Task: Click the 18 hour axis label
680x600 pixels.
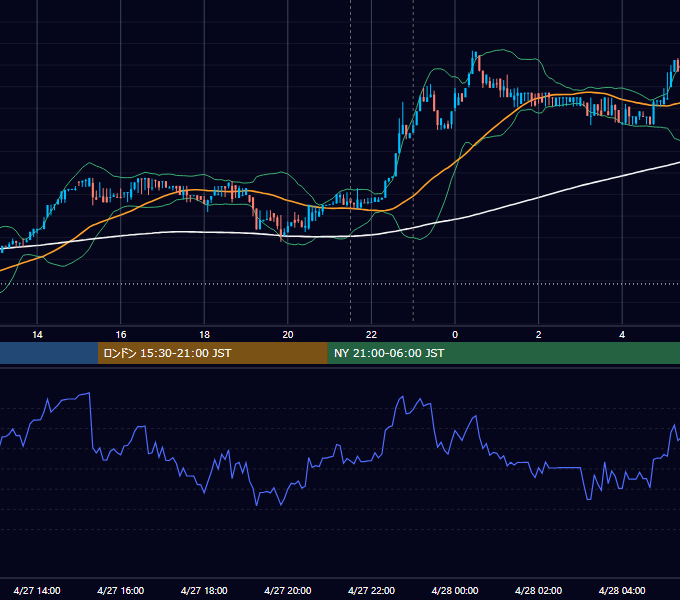Action: tap(204, 335)
